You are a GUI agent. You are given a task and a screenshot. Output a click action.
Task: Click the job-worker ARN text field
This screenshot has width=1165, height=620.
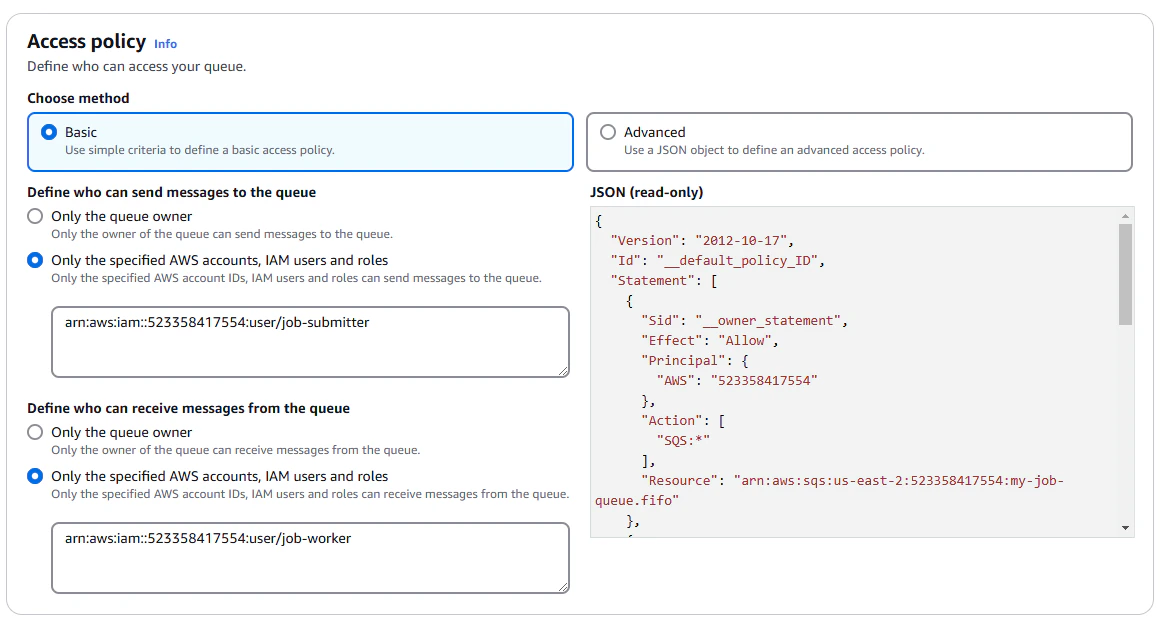point(310,558)
